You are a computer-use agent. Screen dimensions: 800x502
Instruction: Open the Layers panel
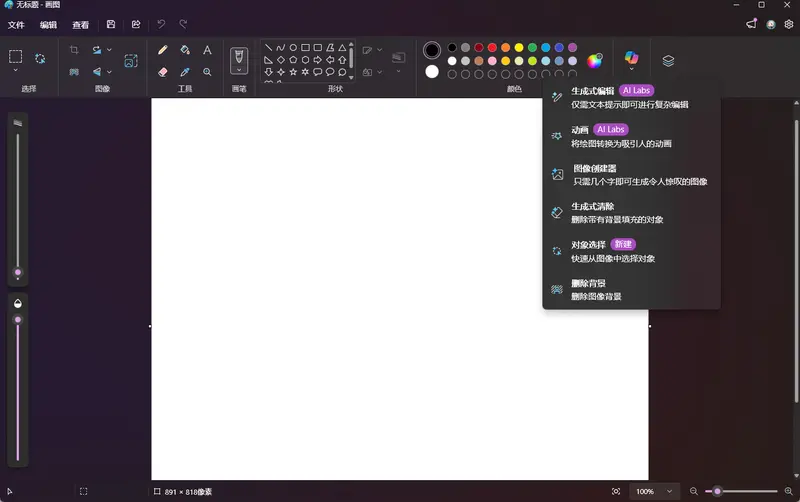pyautogui.click(x=668, y=61)
